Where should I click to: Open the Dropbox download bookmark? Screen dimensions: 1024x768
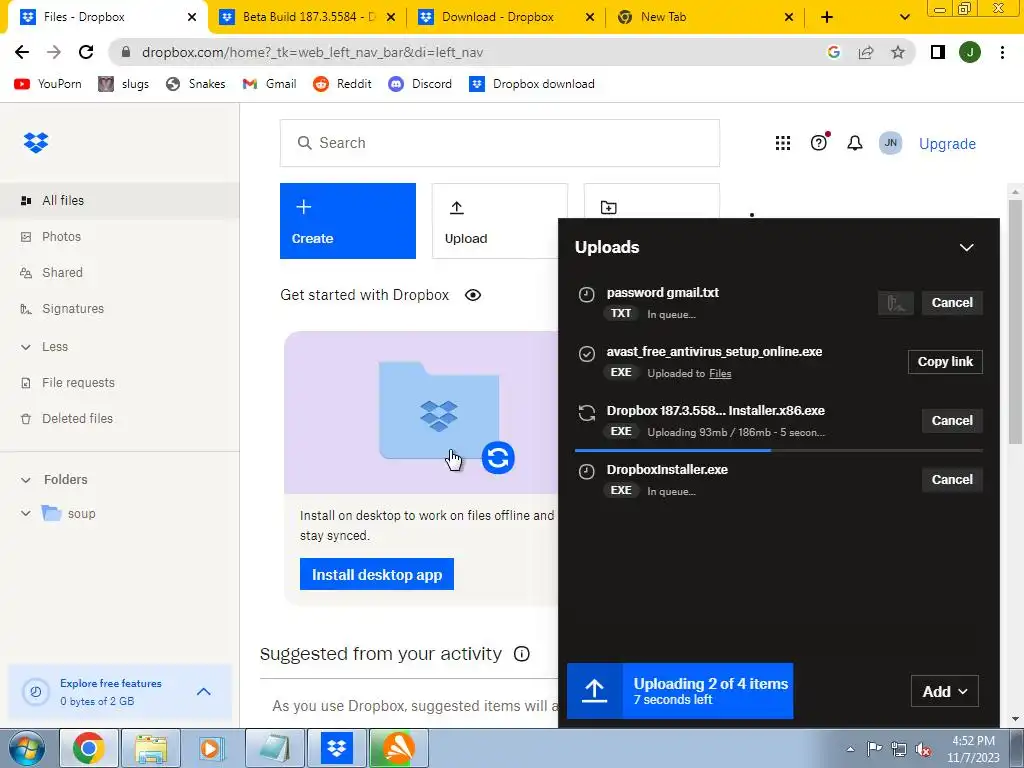point(532,84)
